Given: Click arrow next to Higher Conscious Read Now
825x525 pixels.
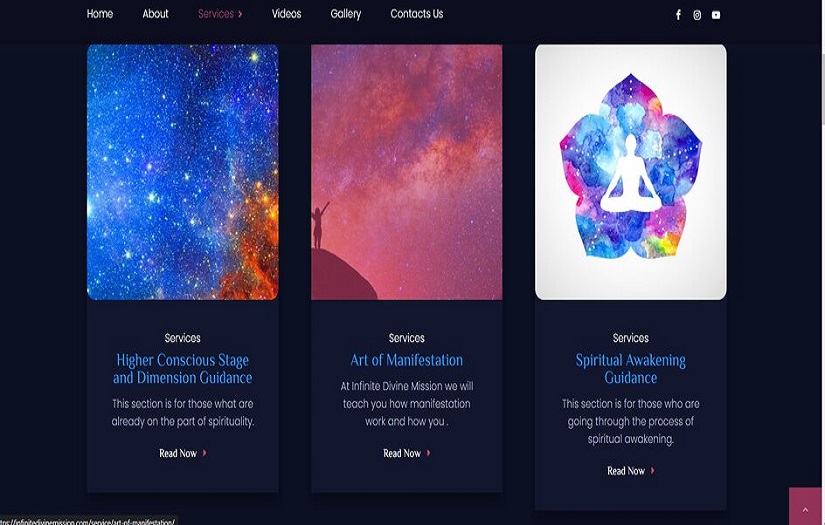Looking at the screenshot, I should (x=205, y=453).
